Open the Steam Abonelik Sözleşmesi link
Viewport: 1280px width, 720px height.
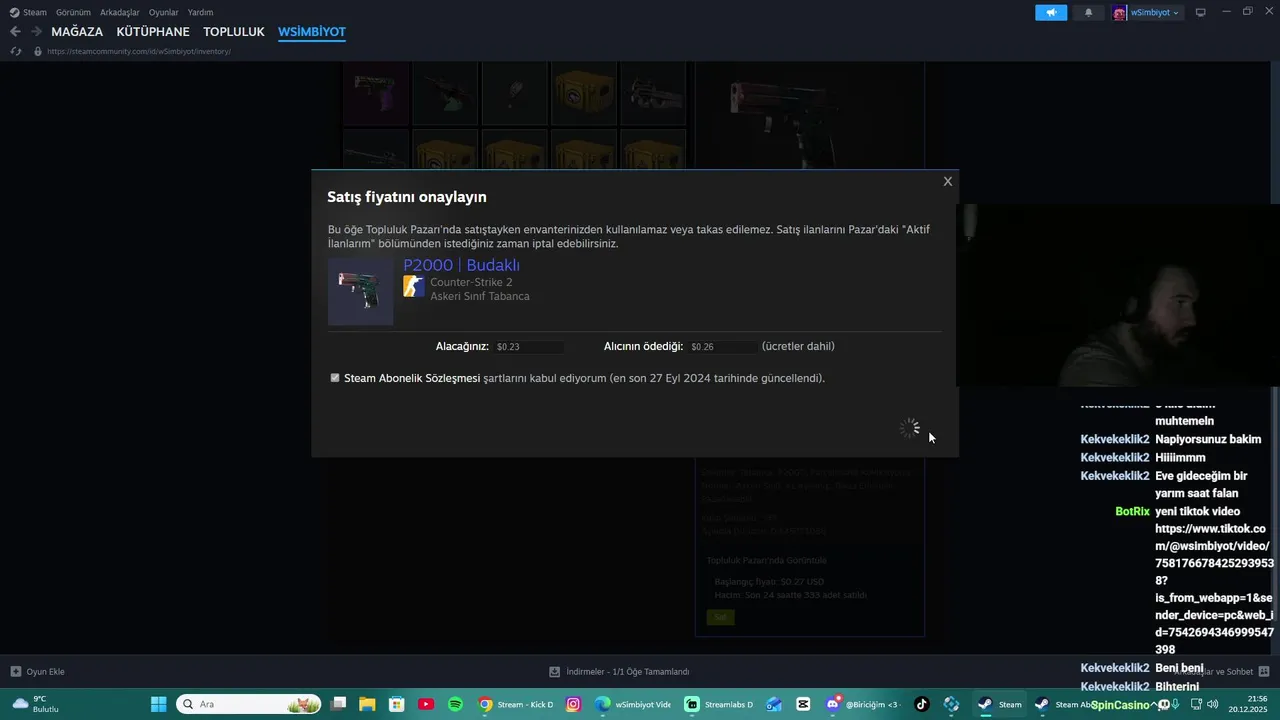pyautogui.click(x=412, y=378)
